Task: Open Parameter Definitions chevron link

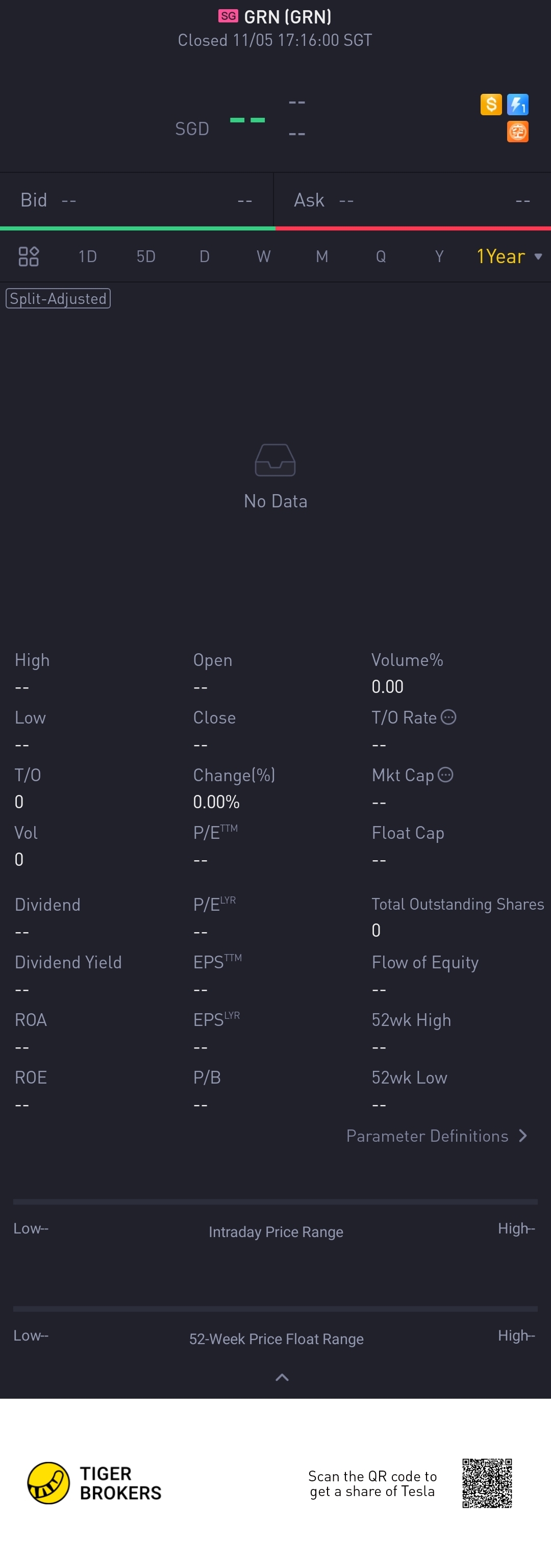Action: [437, 1136]
